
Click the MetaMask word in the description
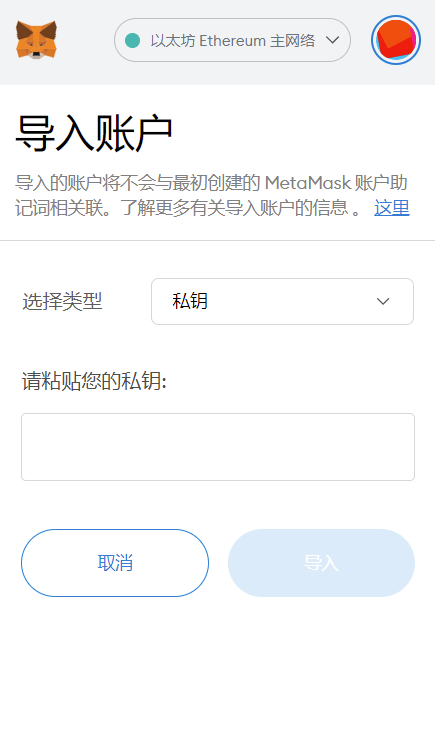tap(308, 183)
